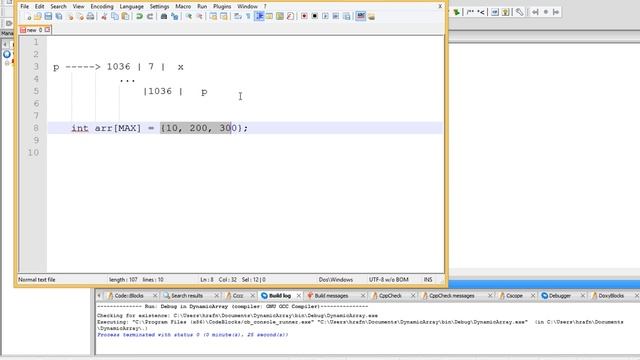The width and height of the screenshot is (640, 360).
Task: Open the Encoding menu
Action: [102, 7]
